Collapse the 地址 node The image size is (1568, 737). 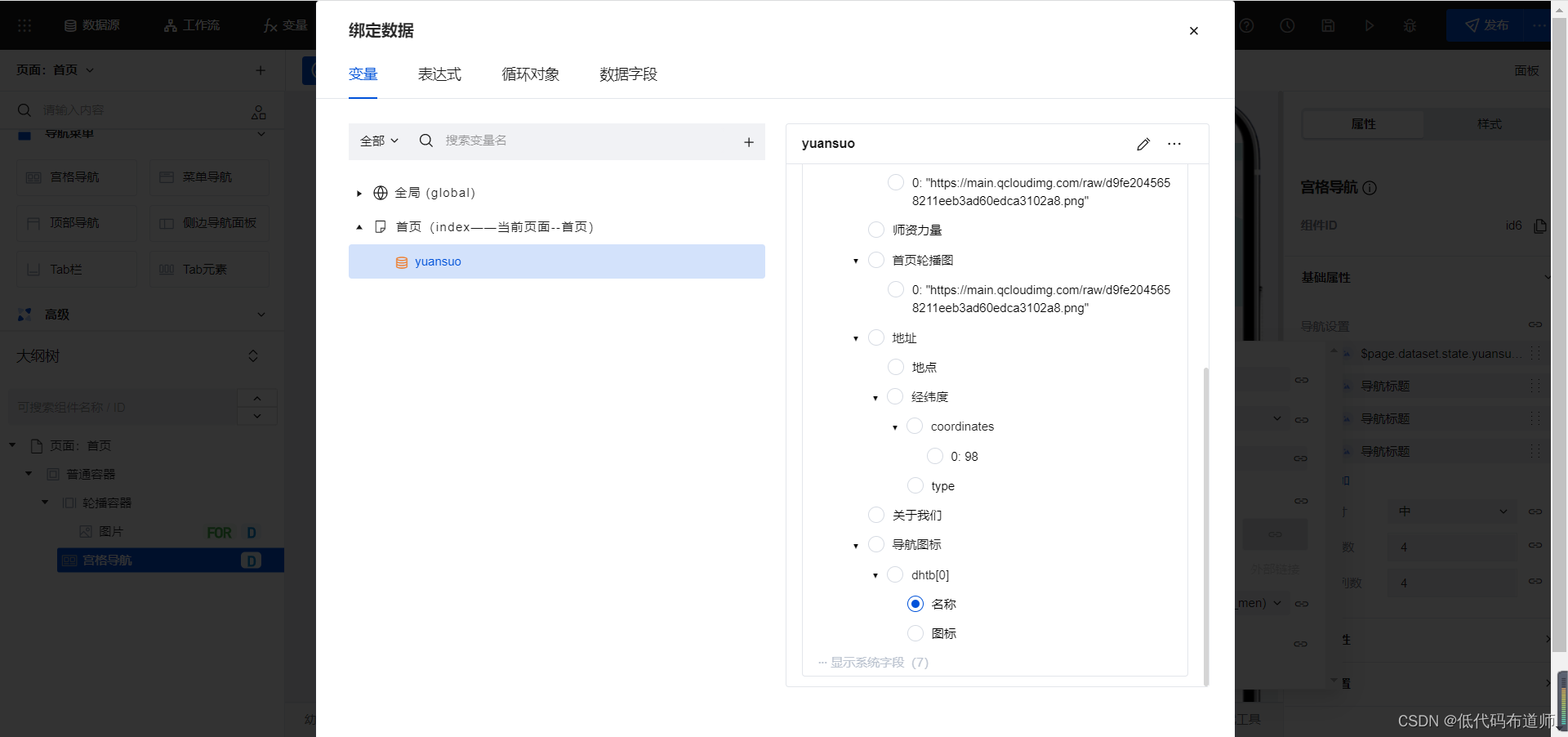click(x=855, y=338)
